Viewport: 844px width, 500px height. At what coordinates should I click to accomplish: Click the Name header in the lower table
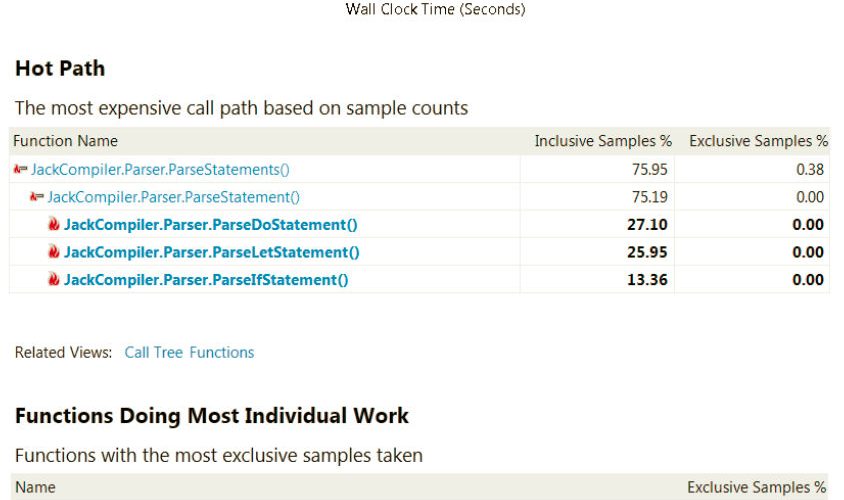point(34,487)
